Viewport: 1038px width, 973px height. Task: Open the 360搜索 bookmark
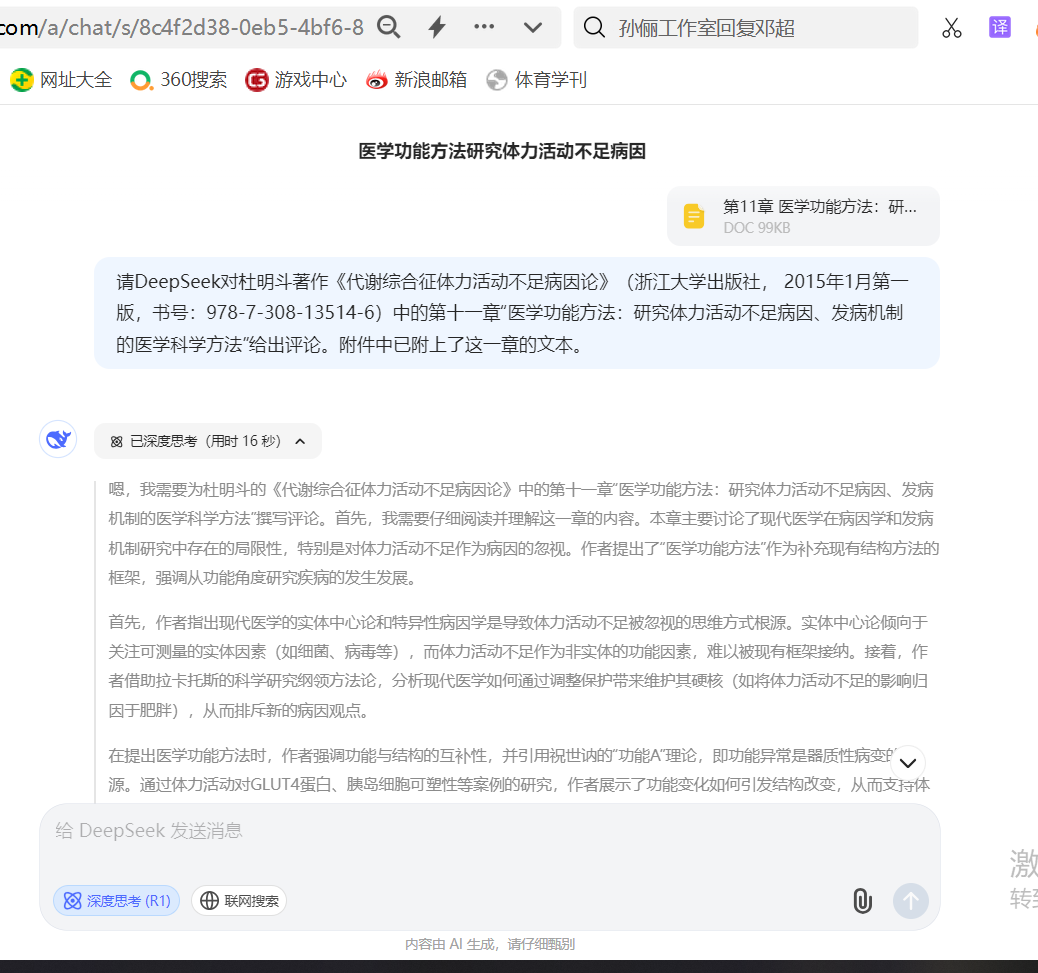pos(179,80)
